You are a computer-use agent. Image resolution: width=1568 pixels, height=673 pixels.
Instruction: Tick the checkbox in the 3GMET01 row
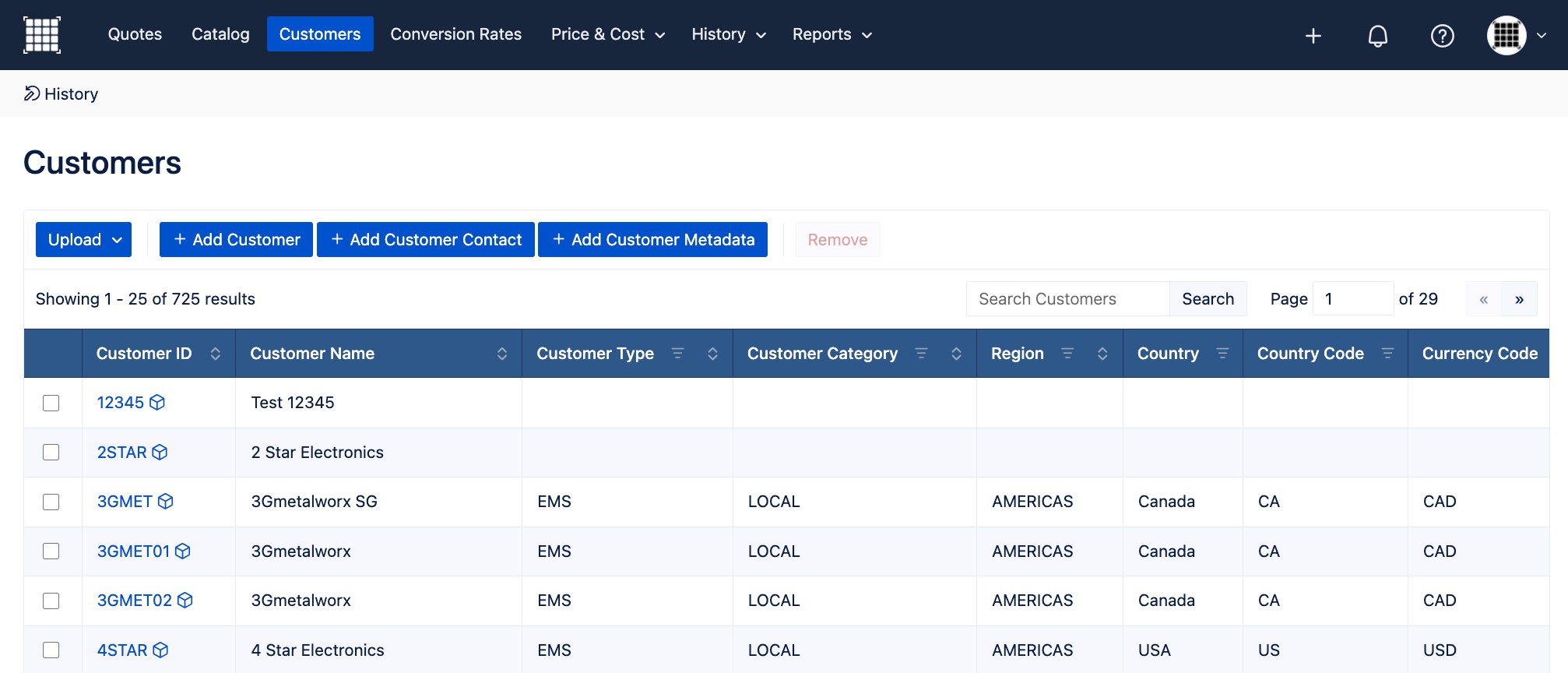[51, 551]
